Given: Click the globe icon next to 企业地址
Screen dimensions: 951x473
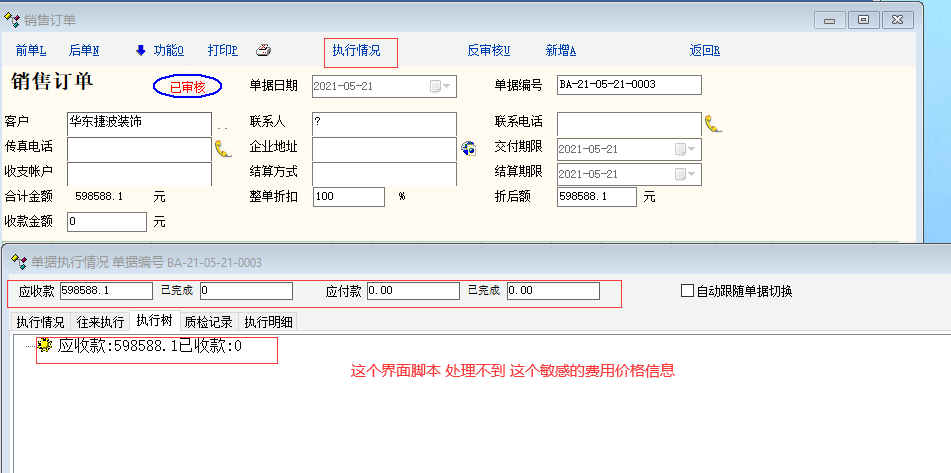Looking at the screenshot, I should pyautogui.click(x=468, y=148).
